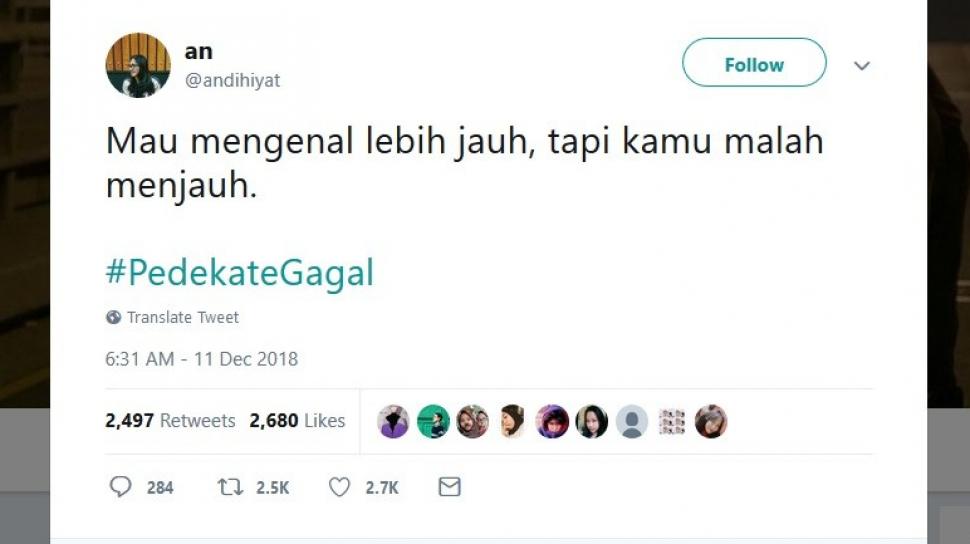Send tweet via the envelope message icon
Viewport: 970px width, 544px height.
pos(450,487)
